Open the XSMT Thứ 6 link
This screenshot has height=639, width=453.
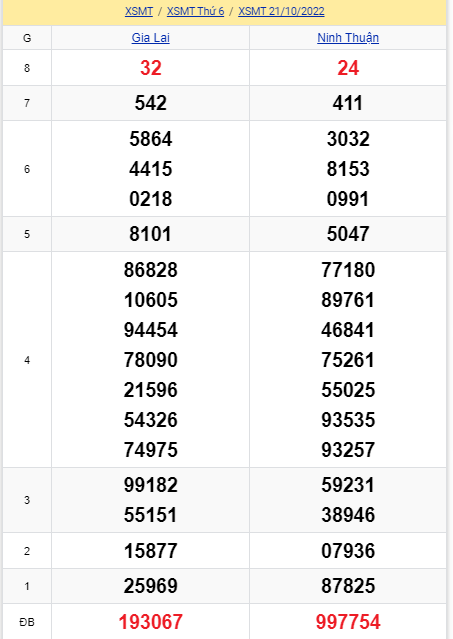[x=196, y=11]
